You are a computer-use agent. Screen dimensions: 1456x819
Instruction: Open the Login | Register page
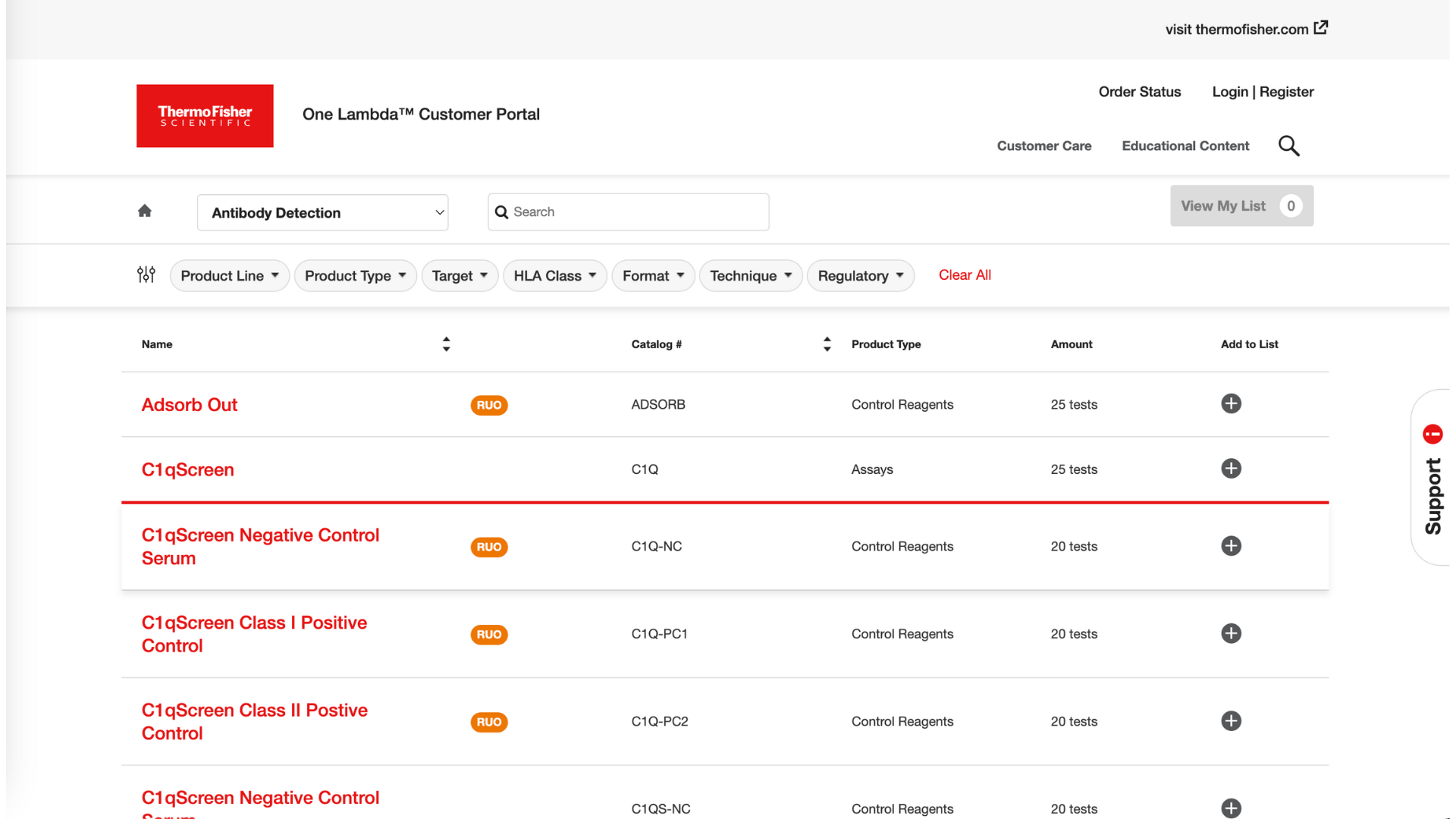tap(1262, 92)
